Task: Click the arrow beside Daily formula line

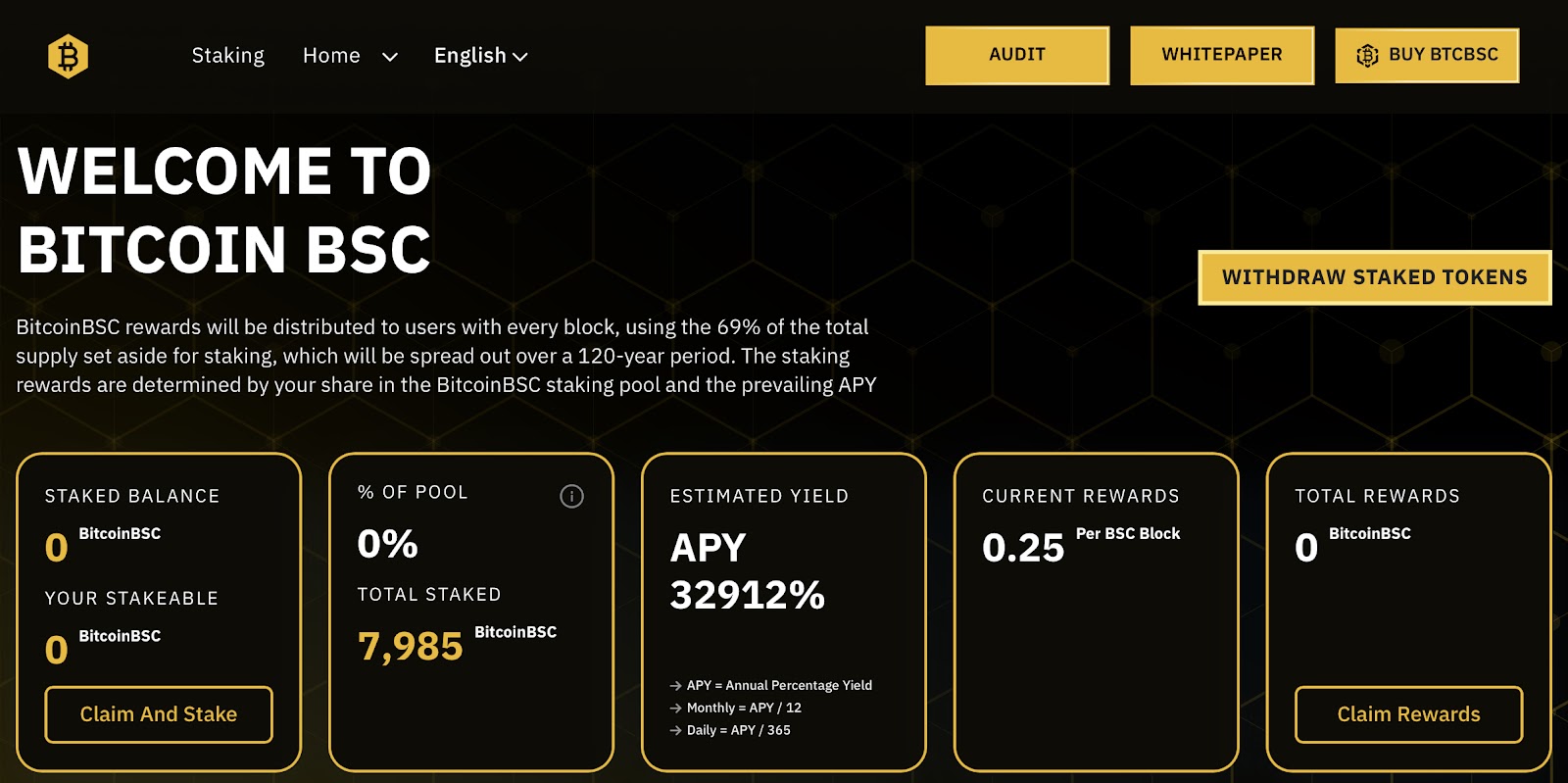Action: pyautogui.click(x=675, y=731)
